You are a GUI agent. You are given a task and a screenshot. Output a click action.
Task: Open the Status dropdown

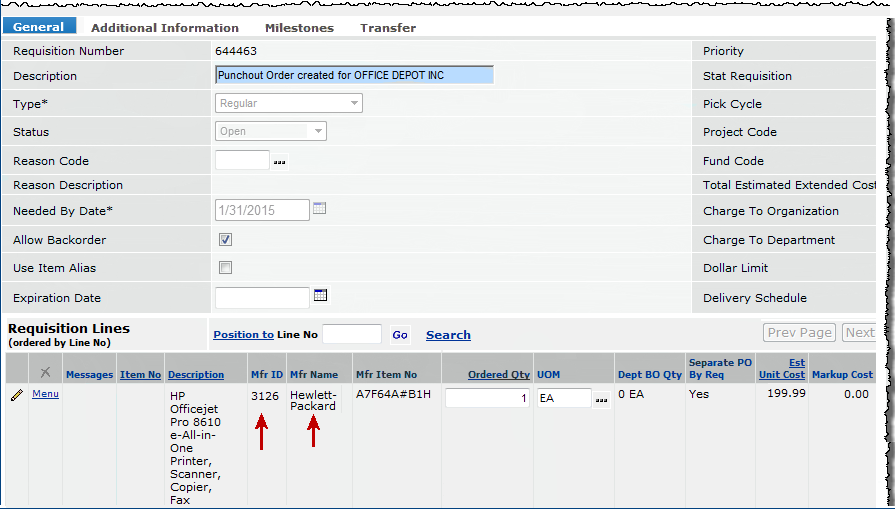click(x=318, y=131)
